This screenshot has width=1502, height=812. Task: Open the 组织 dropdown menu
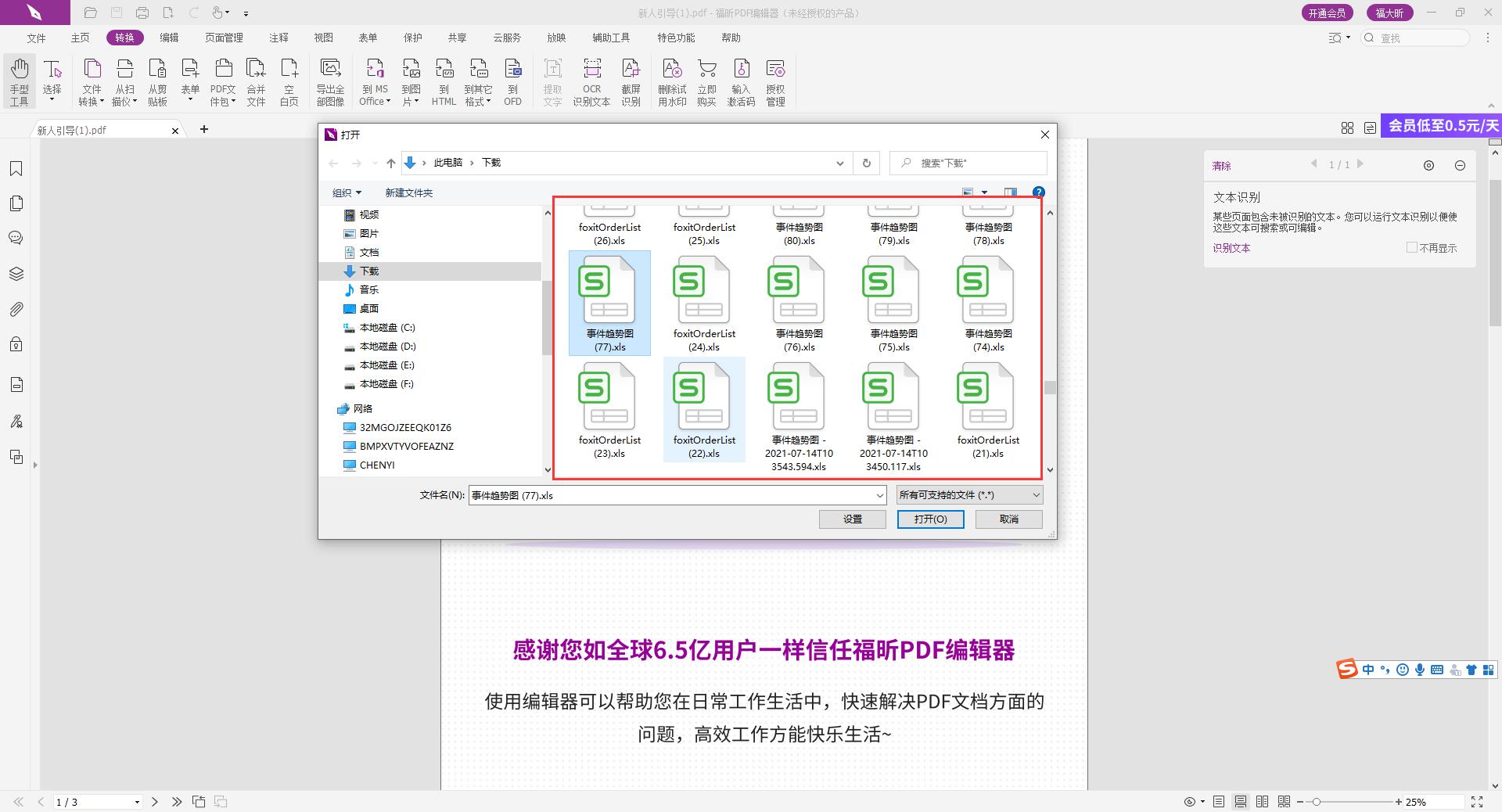tap(347, 192)
